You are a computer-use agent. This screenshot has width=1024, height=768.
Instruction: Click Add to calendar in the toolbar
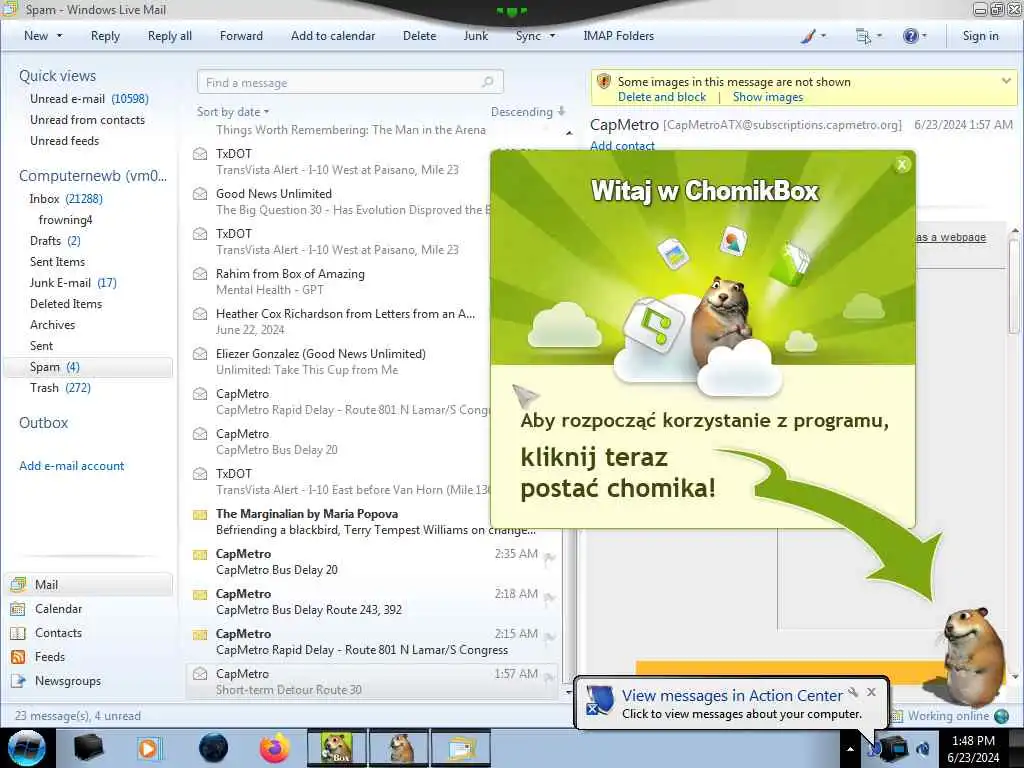(333, 36)
